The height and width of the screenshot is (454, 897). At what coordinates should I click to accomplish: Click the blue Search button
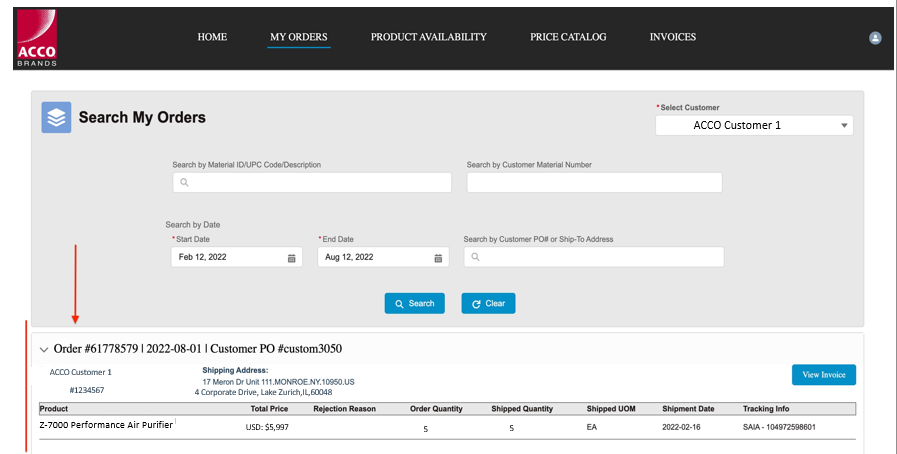415,304
